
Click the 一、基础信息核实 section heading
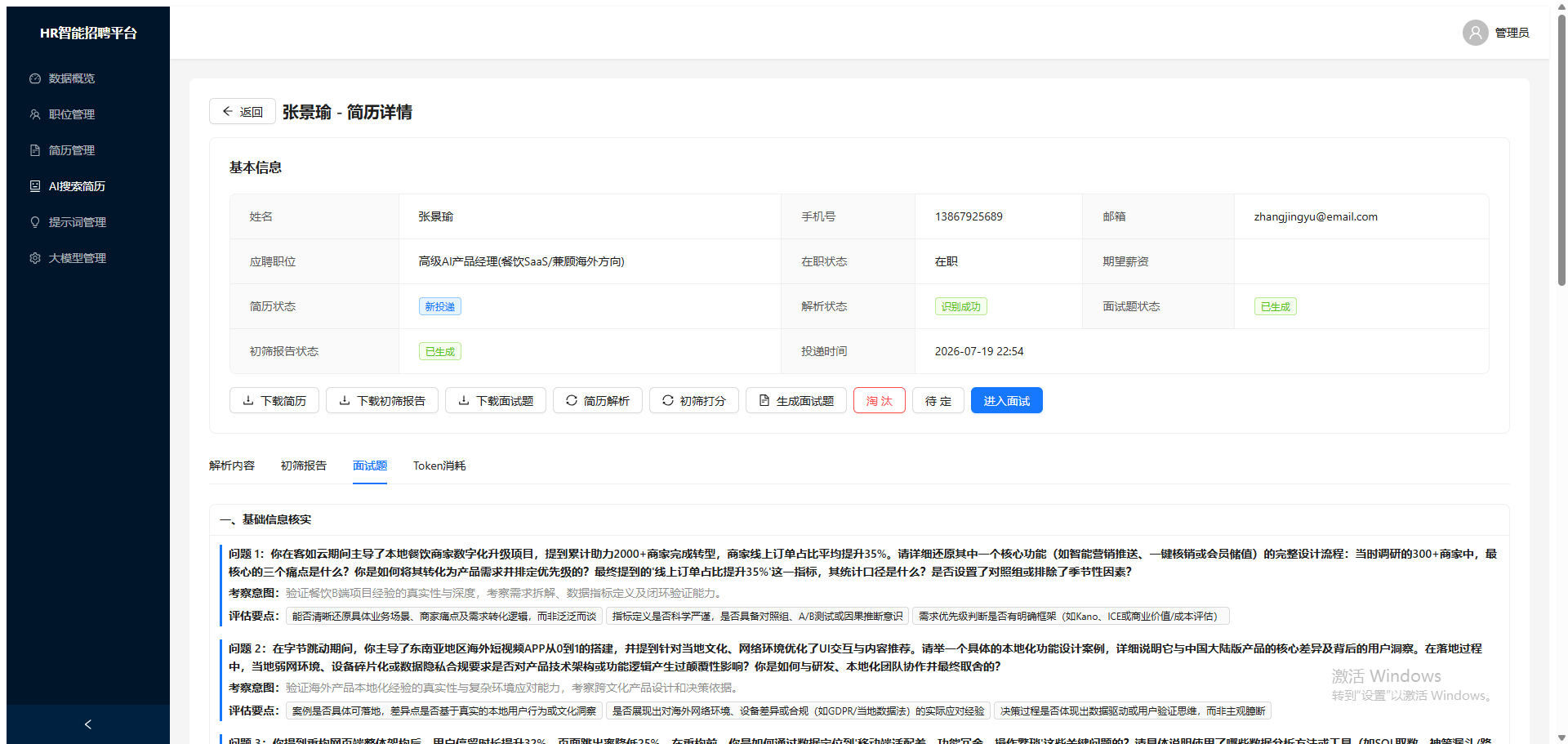pos(265,519)
